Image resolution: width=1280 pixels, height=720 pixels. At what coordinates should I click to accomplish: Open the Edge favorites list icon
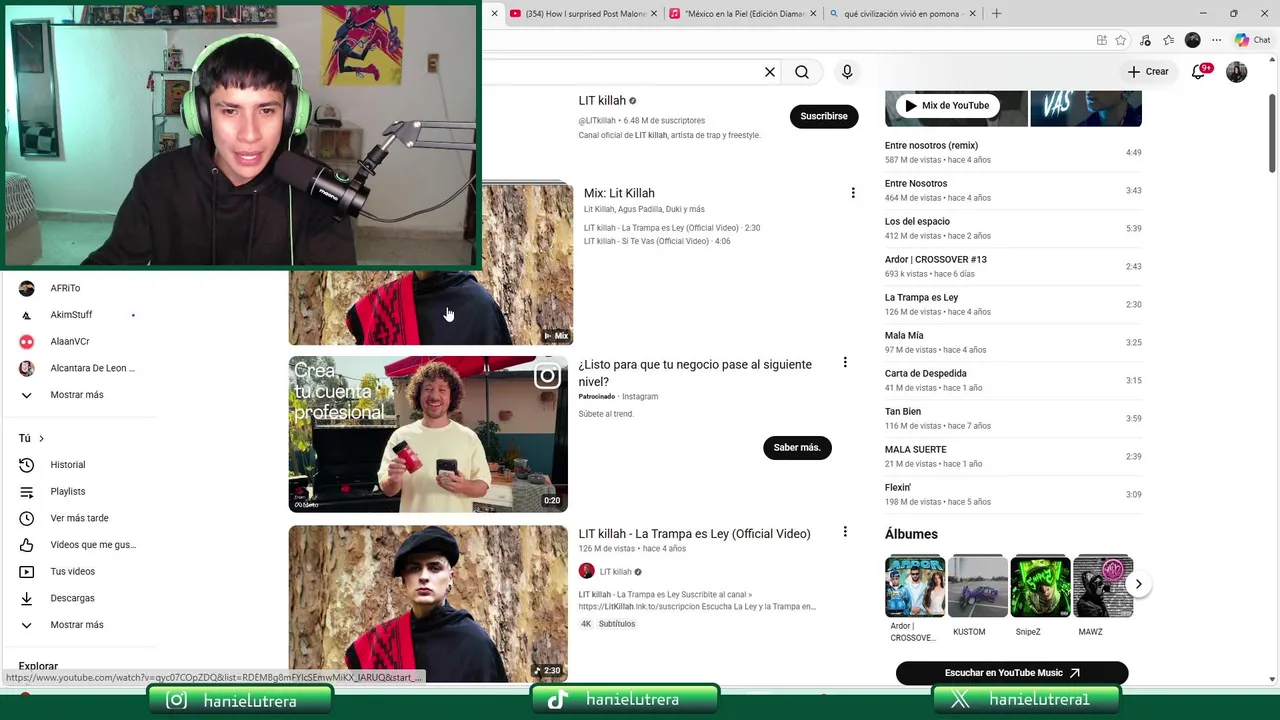(x=1168, y=40)
